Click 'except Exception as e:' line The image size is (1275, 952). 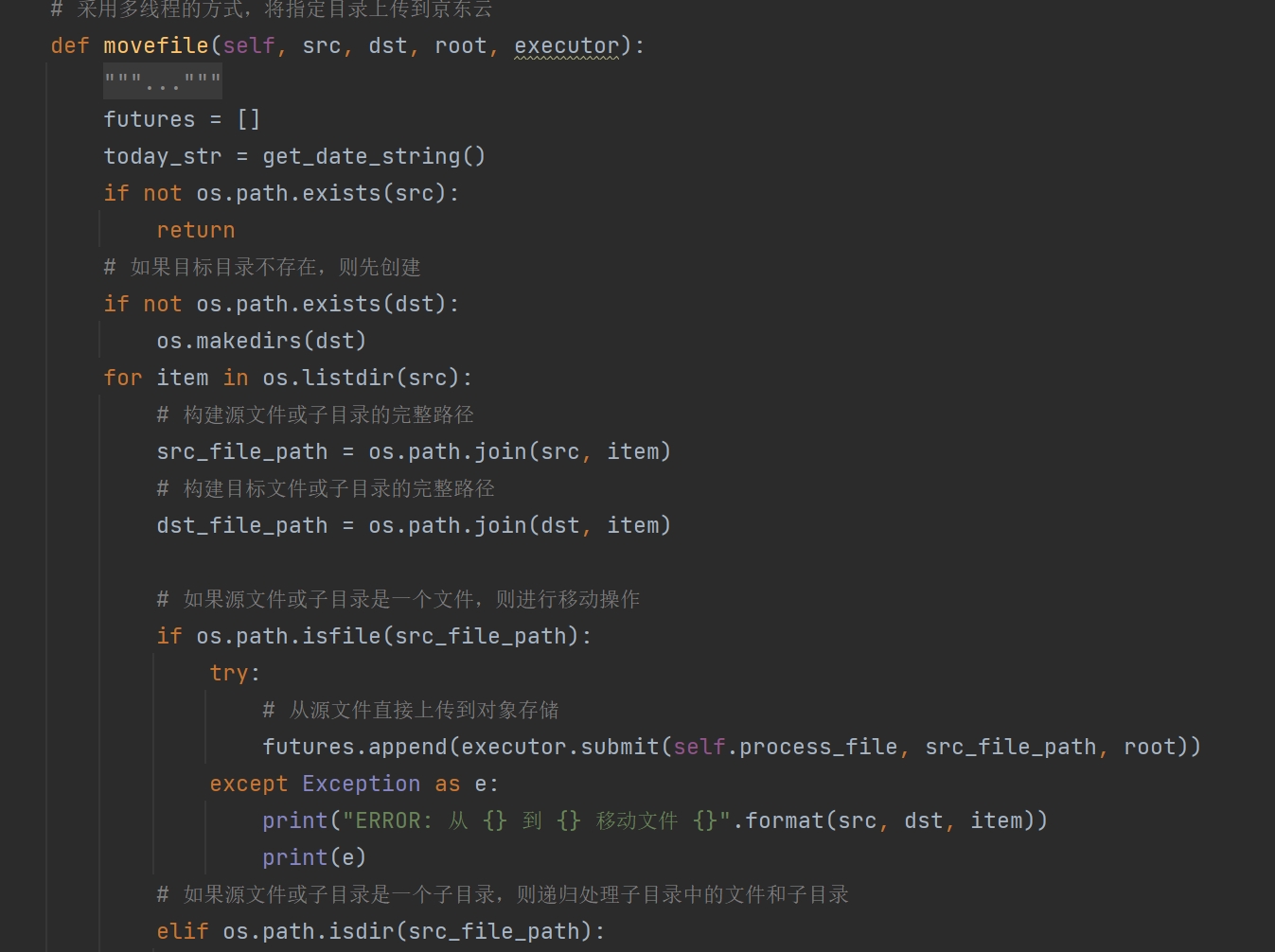tap(354, 784)
